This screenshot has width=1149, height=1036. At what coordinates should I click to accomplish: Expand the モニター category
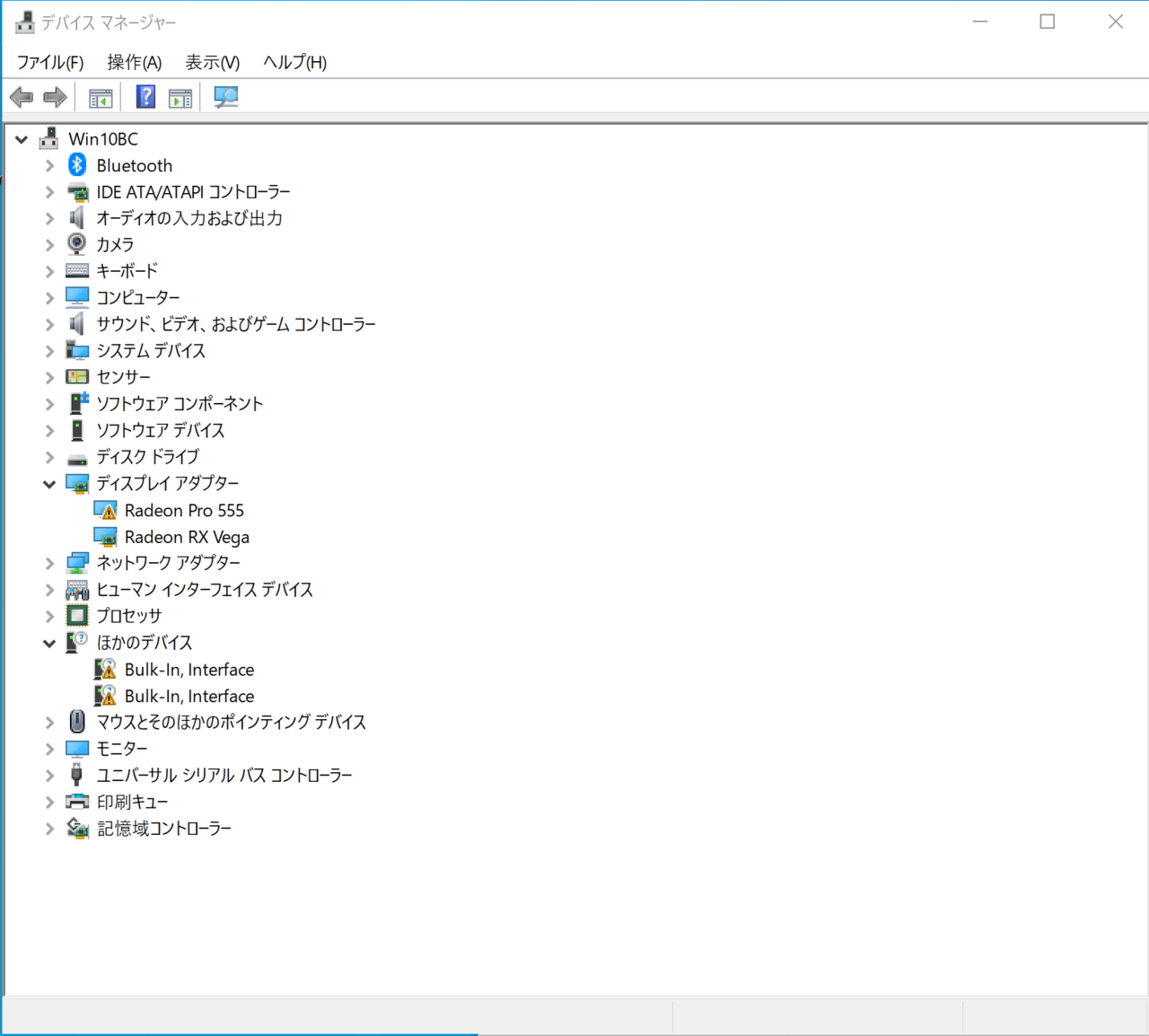click(x=50, y=749)
